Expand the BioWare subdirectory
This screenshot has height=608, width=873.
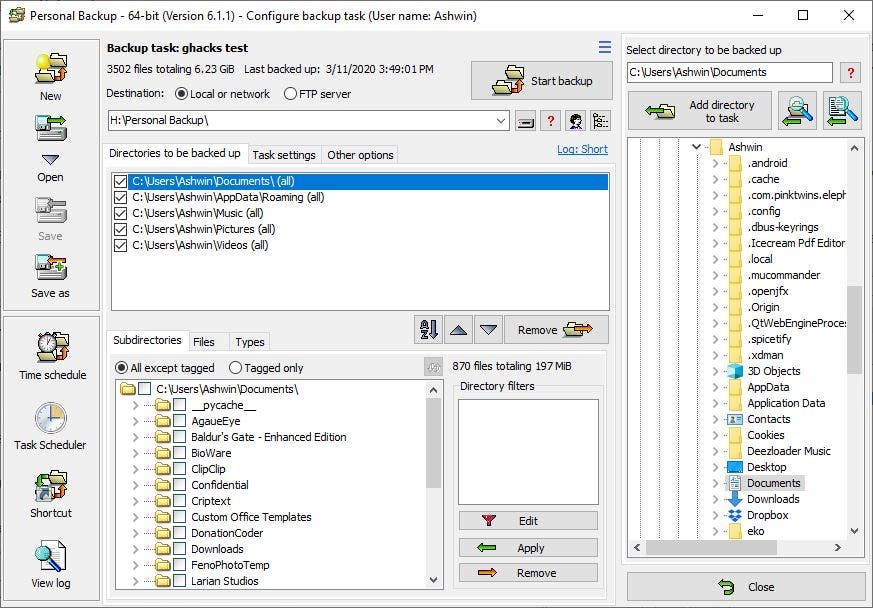click(x=135, y=453)
